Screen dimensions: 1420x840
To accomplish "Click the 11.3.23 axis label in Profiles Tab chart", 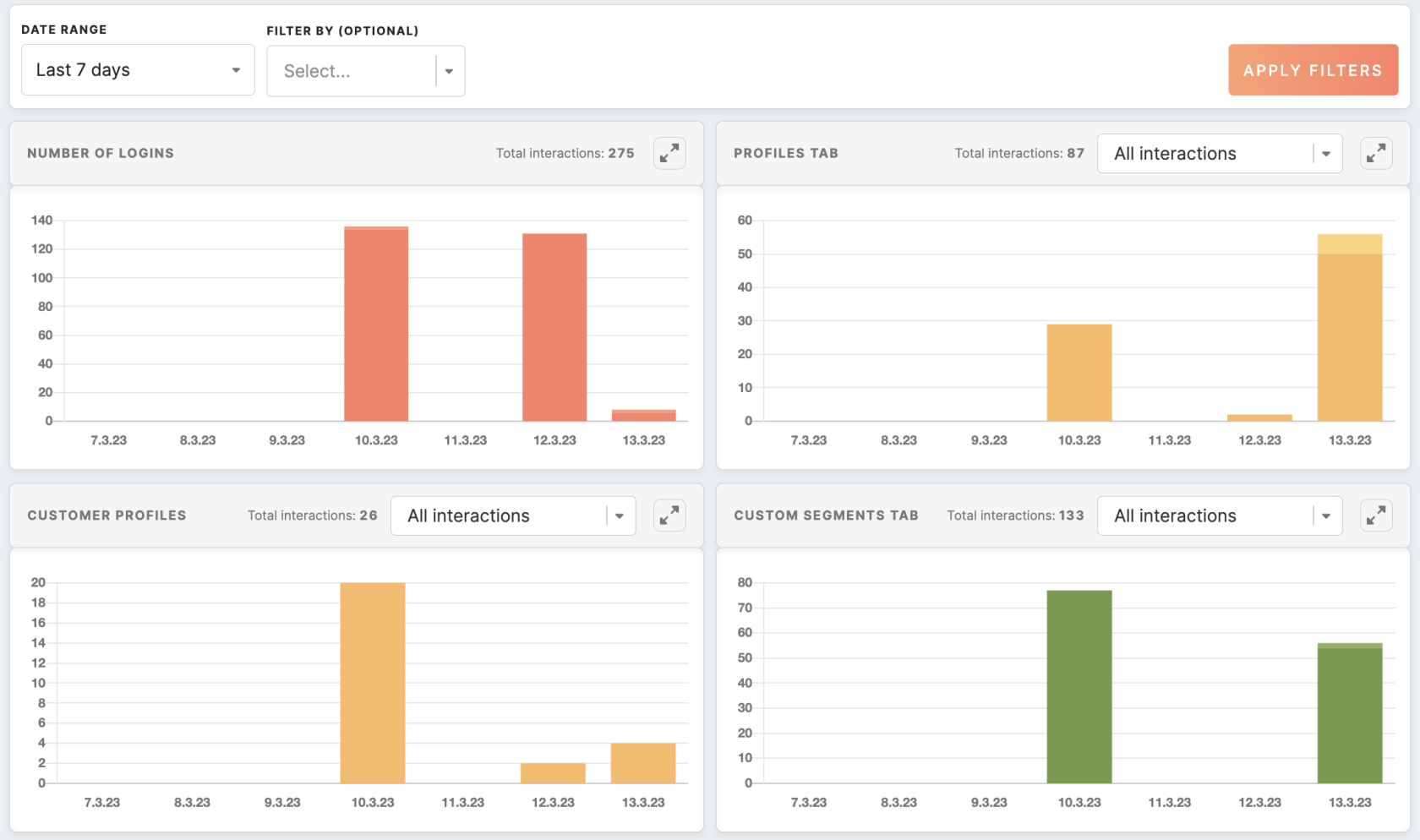I will pos(1170,440).
